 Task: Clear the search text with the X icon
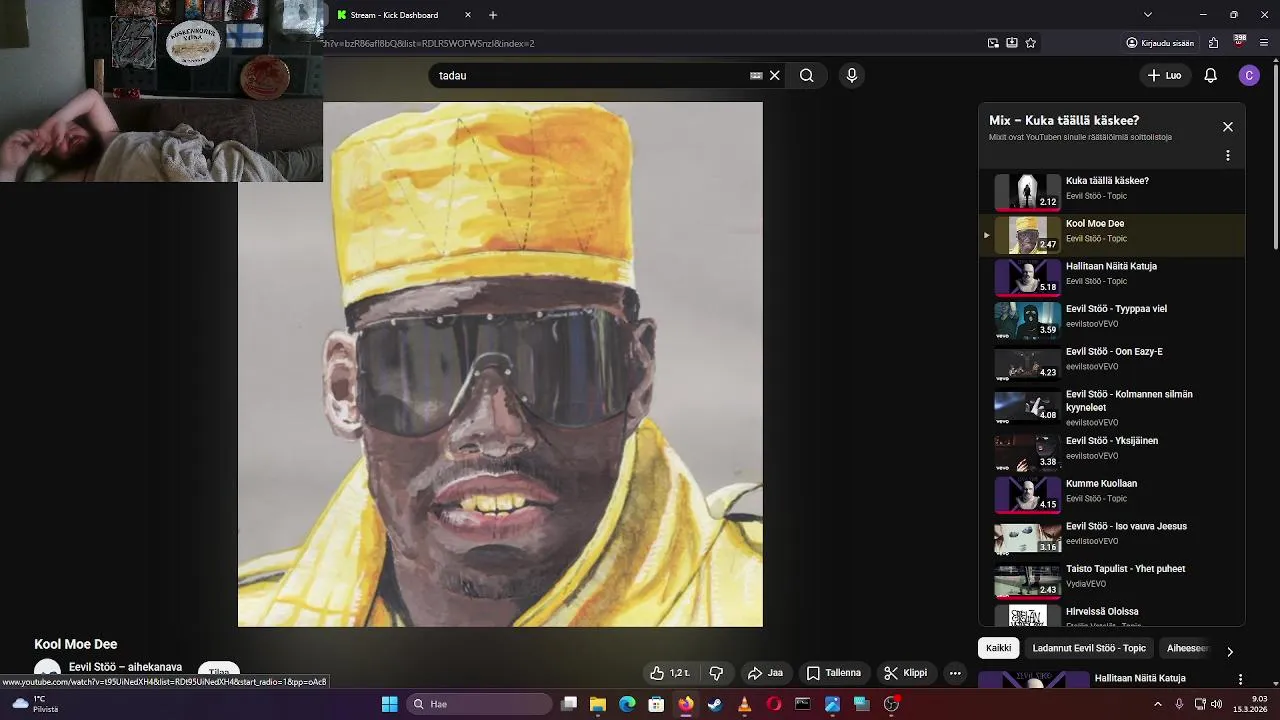coord(774,75)
